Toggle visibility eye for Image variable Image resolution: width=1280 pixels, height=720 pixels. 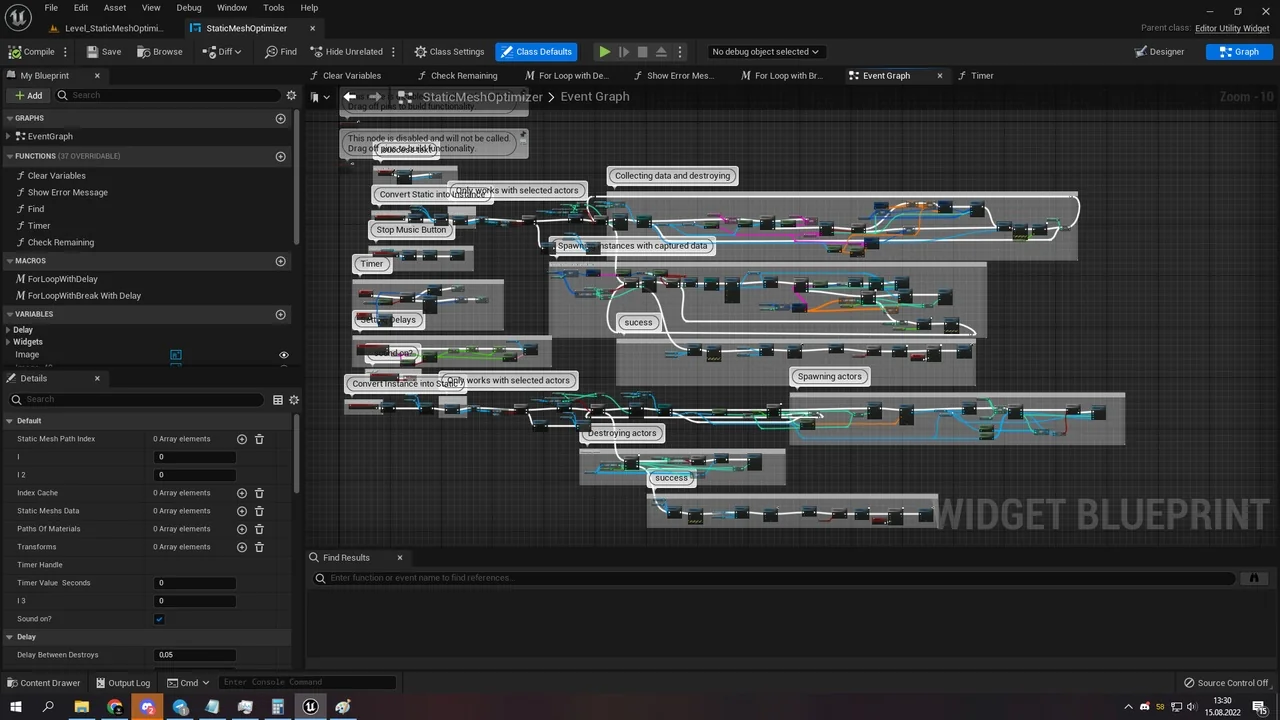283,355
